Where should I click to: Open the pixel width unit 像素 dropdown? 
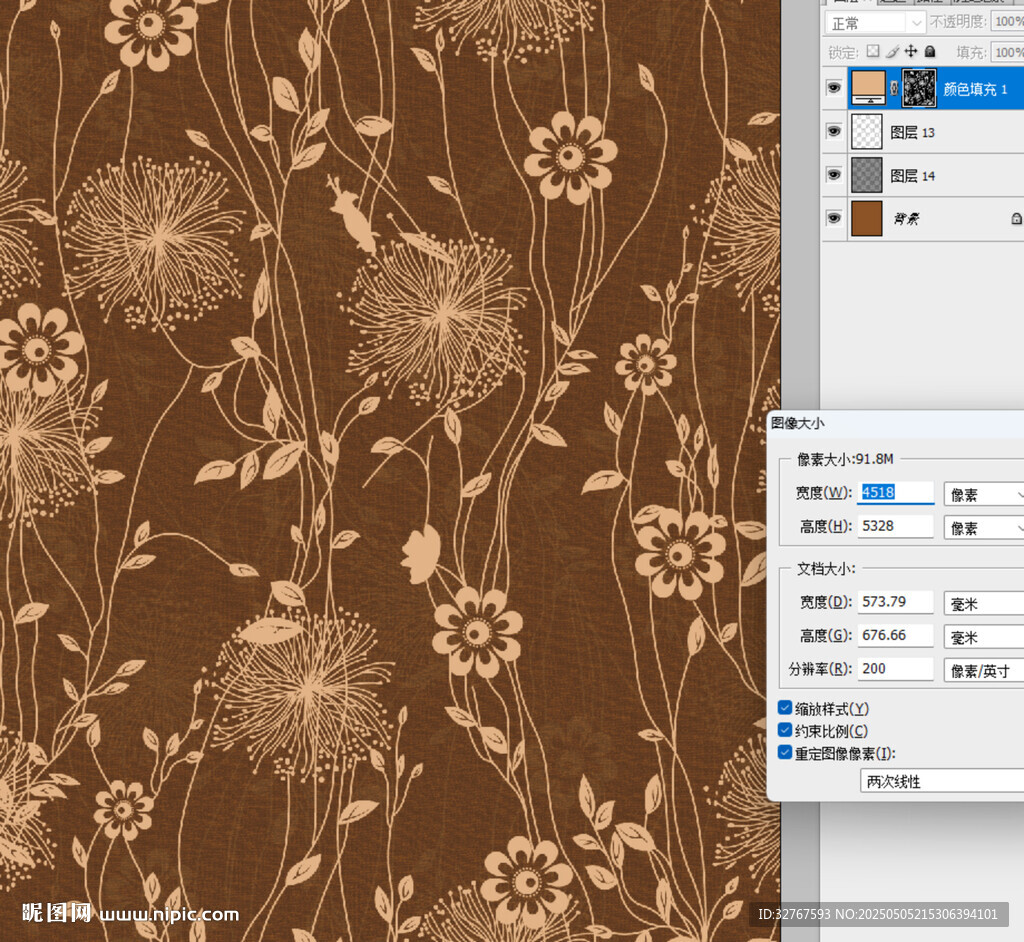point(984,494)
